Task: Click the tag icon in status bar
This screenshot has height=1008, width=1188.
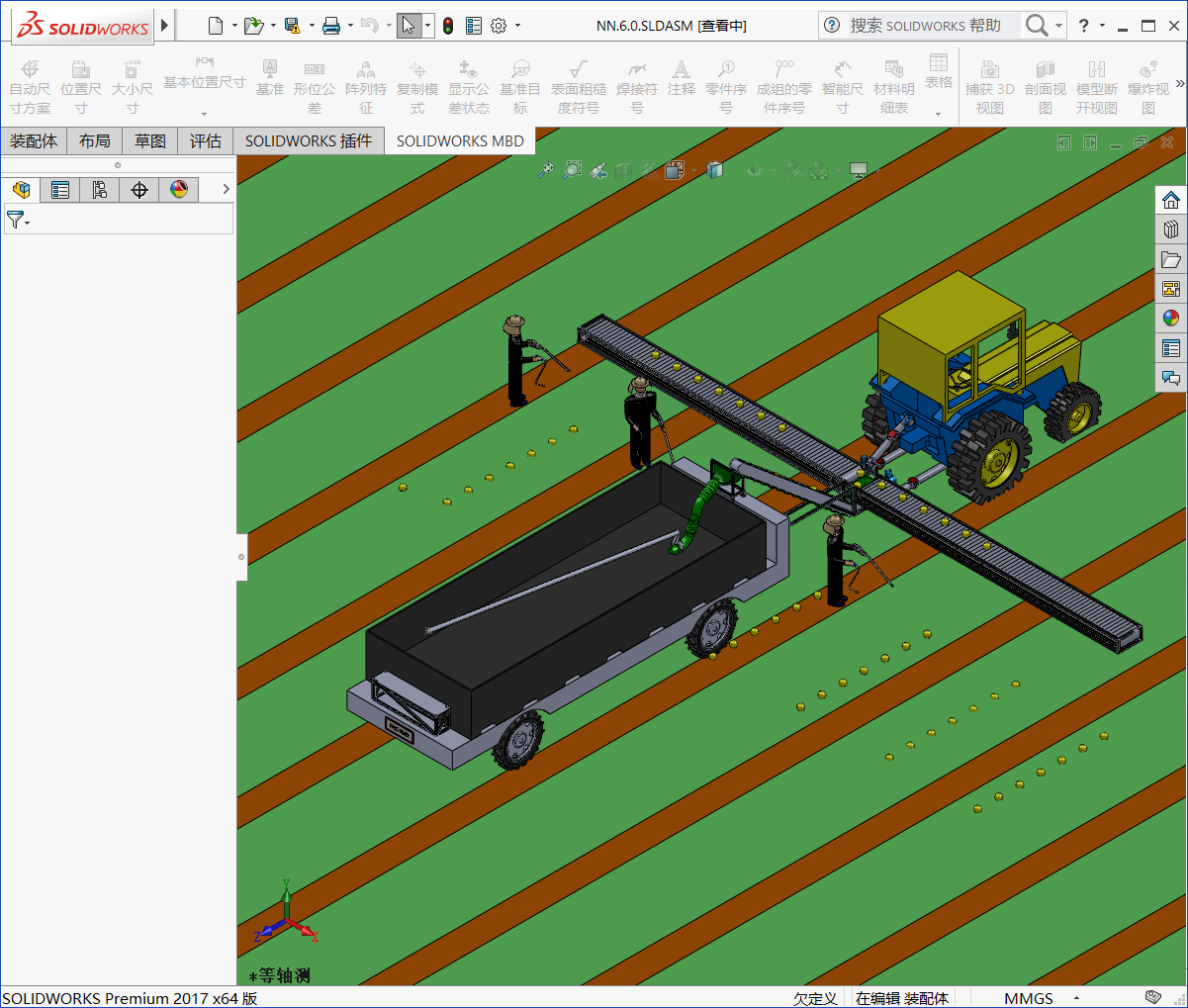Action: 1152,997
